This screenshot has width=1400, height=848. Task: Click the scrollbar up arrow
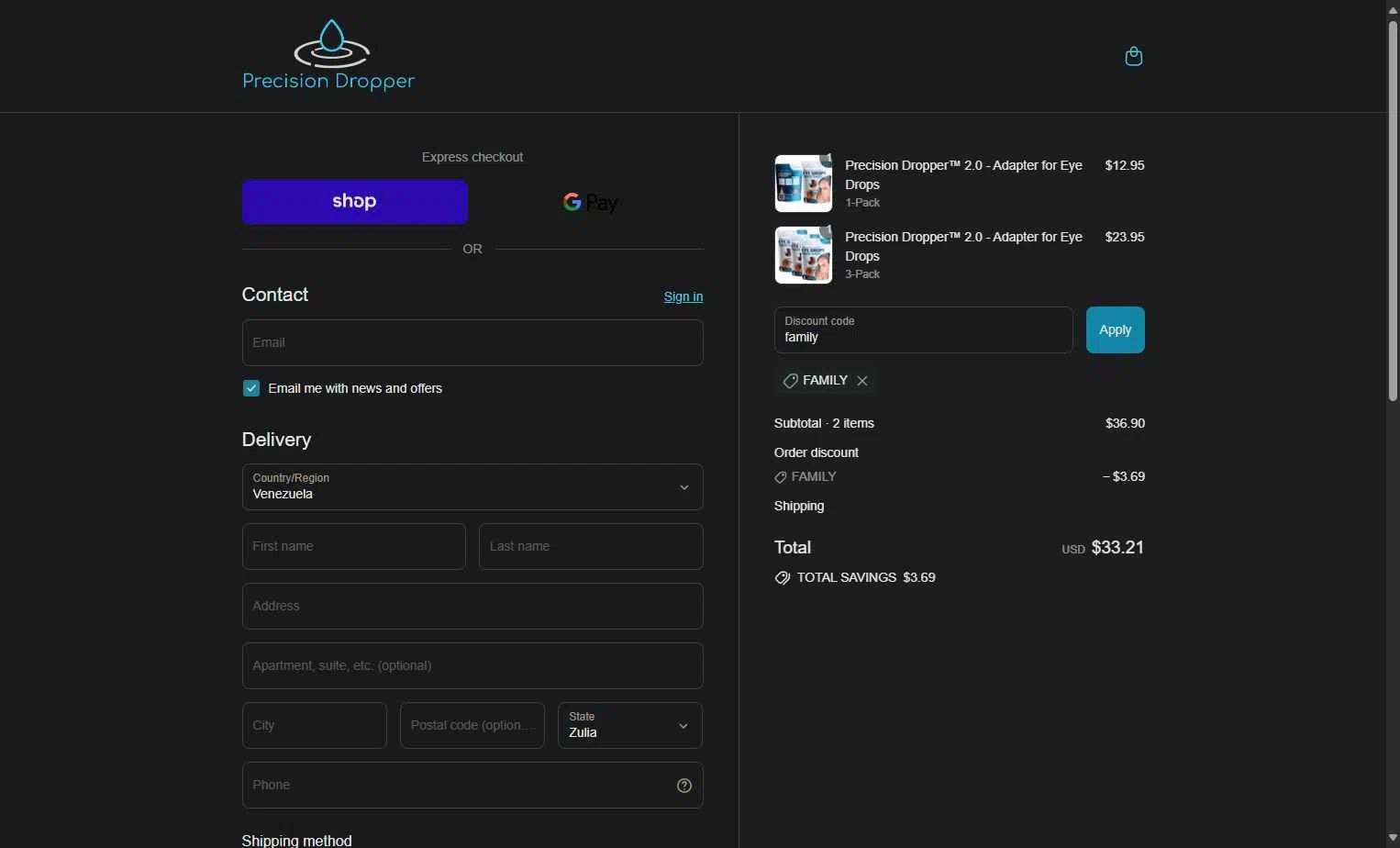pyautogui.click(x=1393, y=9)
